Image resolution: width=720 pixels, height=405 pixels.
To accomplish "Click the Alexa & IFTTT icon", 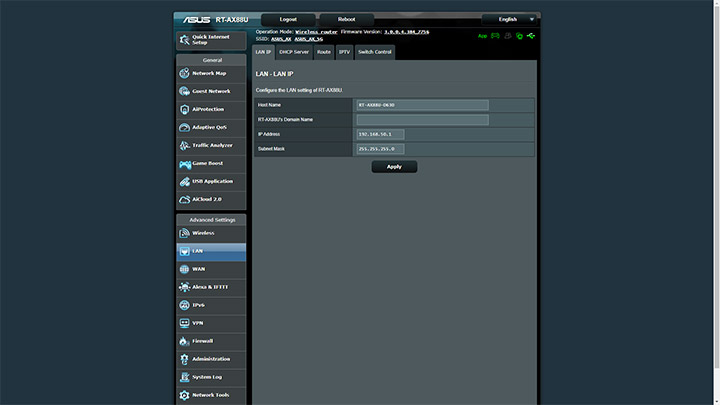I will tap(185, 287).
